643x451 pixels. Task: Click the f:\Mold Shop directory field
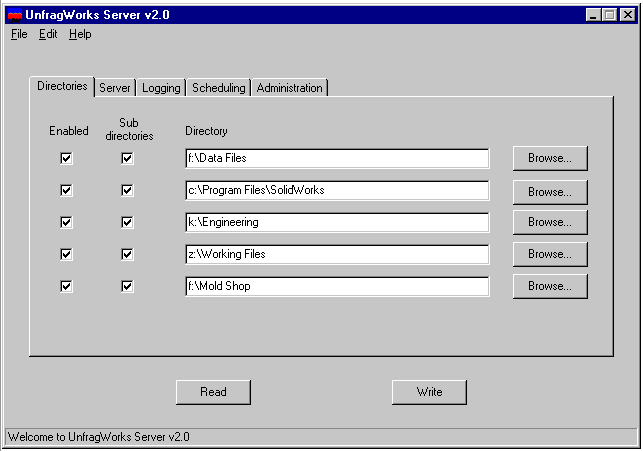coord(337,286)
